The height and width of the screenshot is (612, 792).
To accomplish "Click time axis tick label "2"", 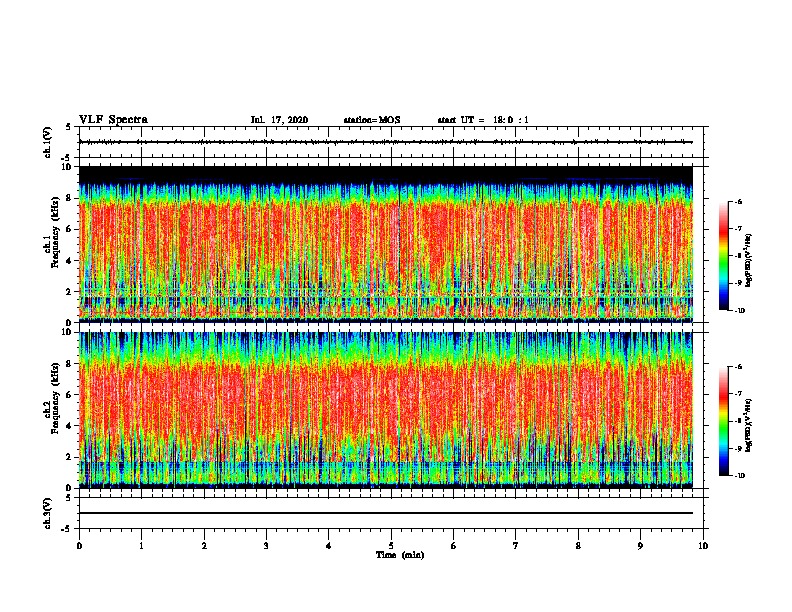I will (x=204, y=546).
